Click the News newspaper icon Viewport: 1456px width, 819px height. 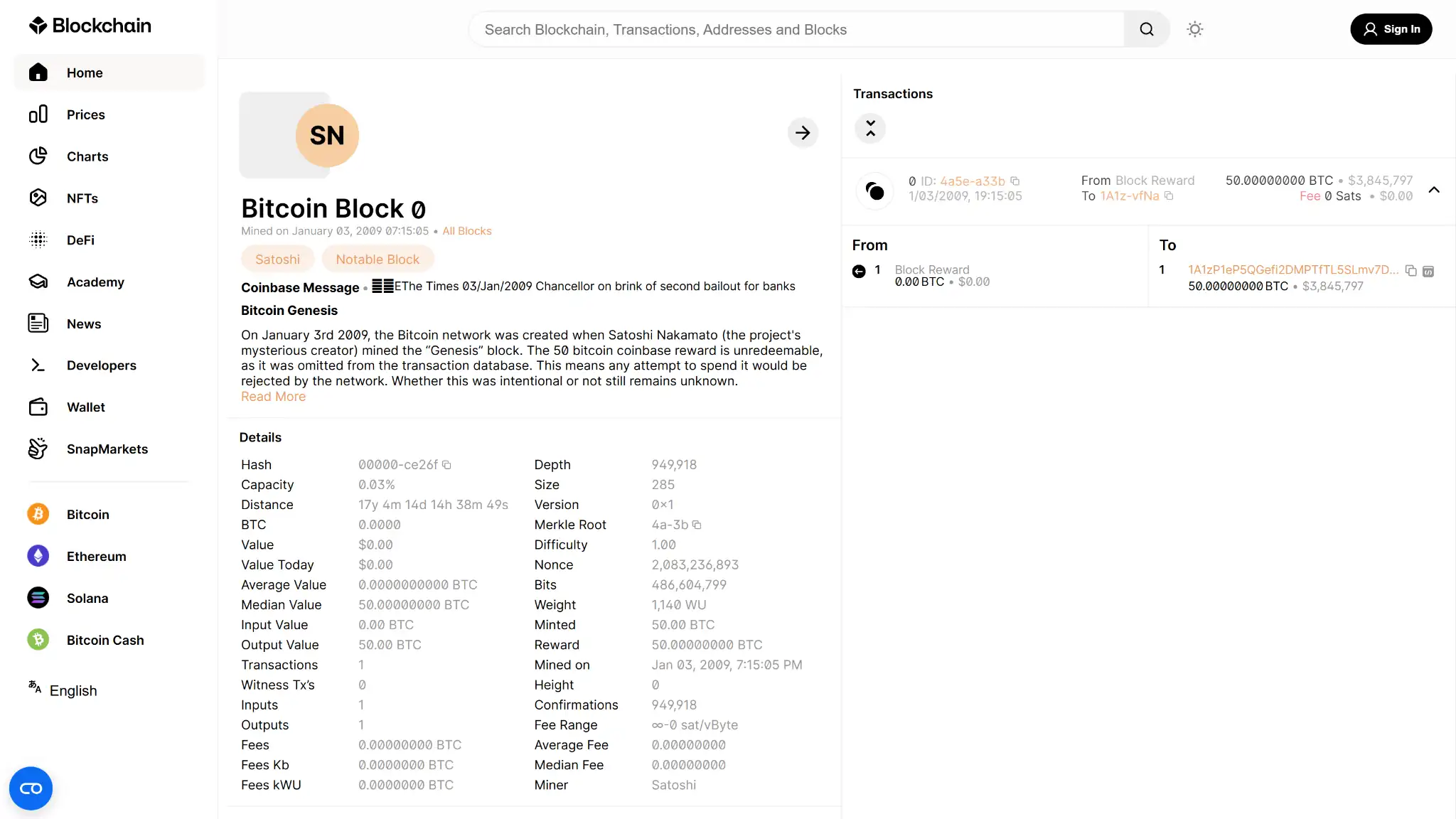[x=38, y=323]
